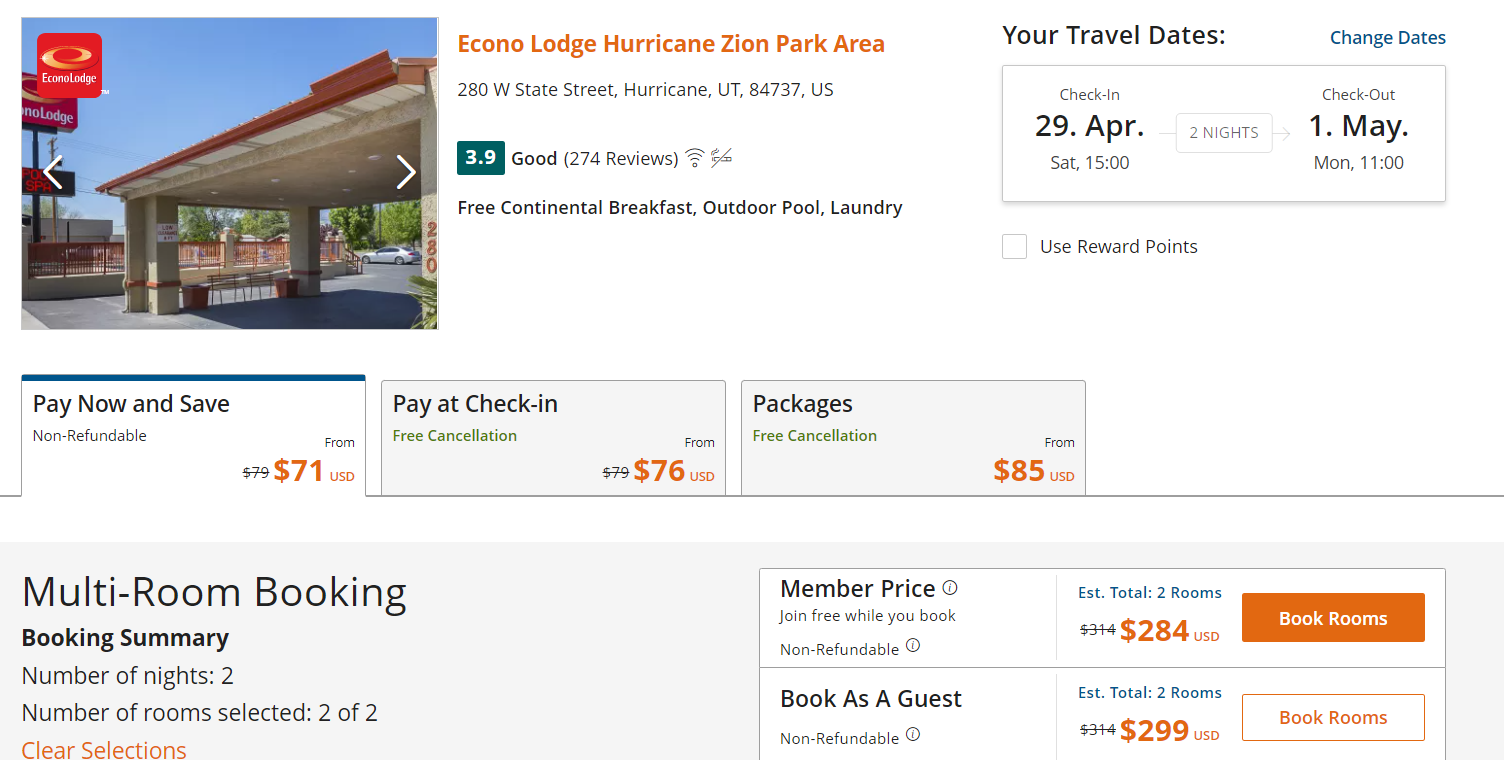Open info icon beside Member Non-Refundable

(913, 646)
